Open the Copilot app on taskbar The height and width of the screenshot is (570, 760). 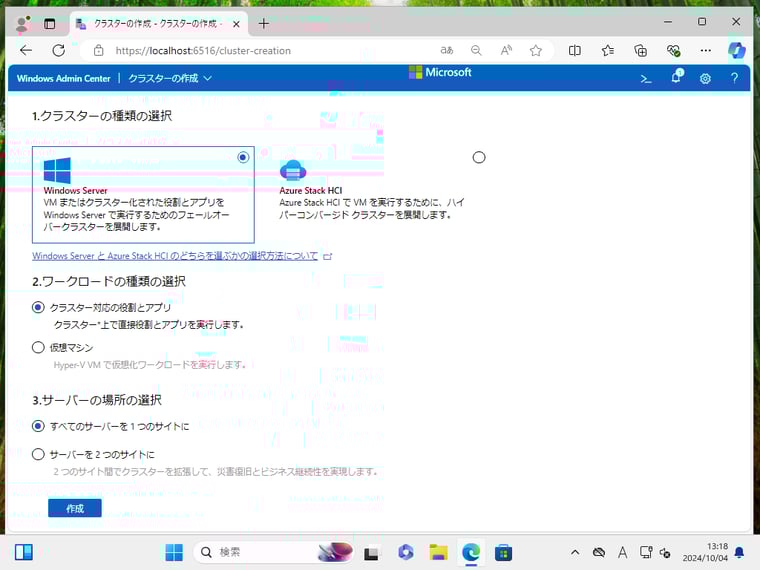[406, 552]
